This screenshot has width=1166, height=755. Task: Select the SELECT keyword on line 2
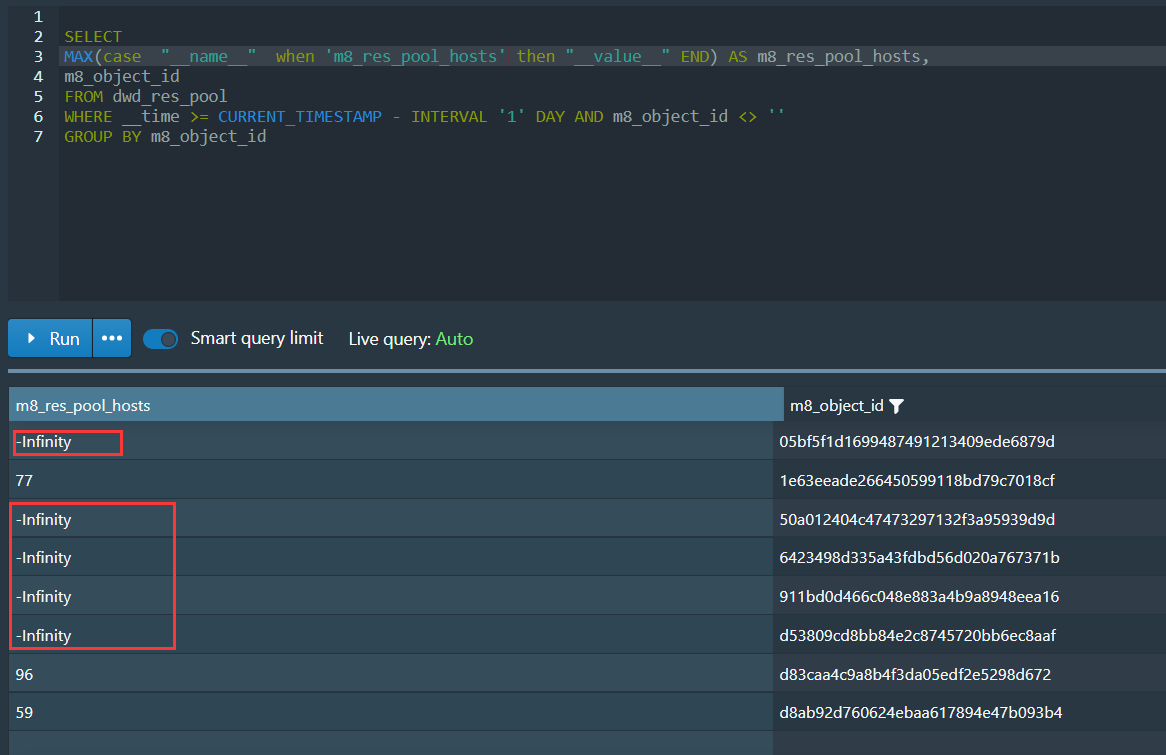click(93, 36)
